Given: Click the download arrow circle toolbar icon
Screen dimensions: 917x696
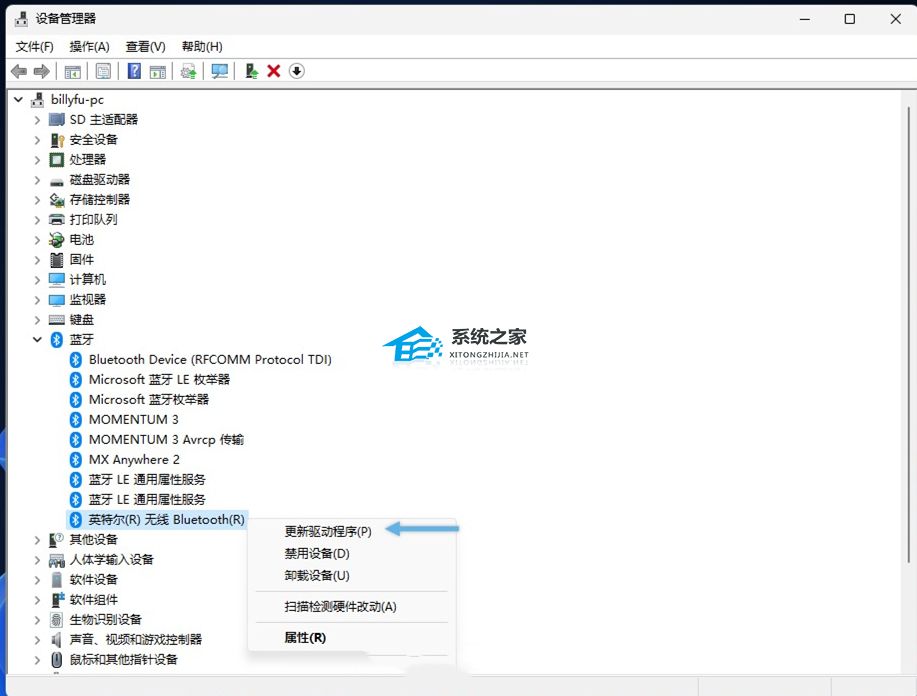Looking at the screenshot, I should click(x=297, y=71).
